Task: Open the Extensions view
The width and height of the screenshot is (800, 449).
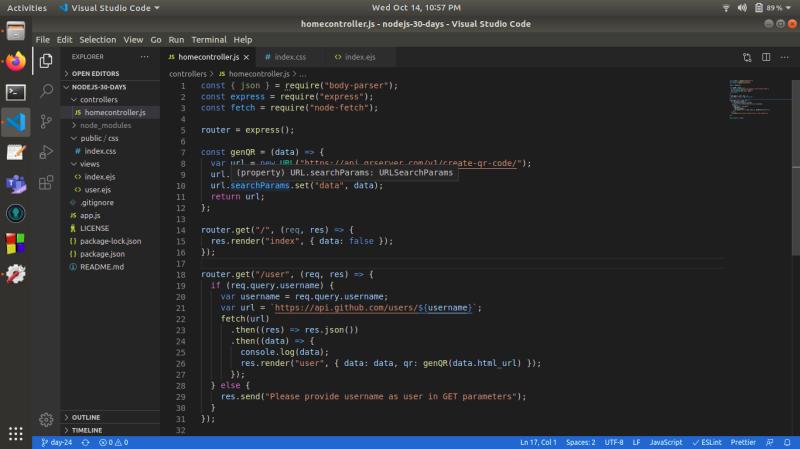Action: pyautogui.click(x=46, y=183)
